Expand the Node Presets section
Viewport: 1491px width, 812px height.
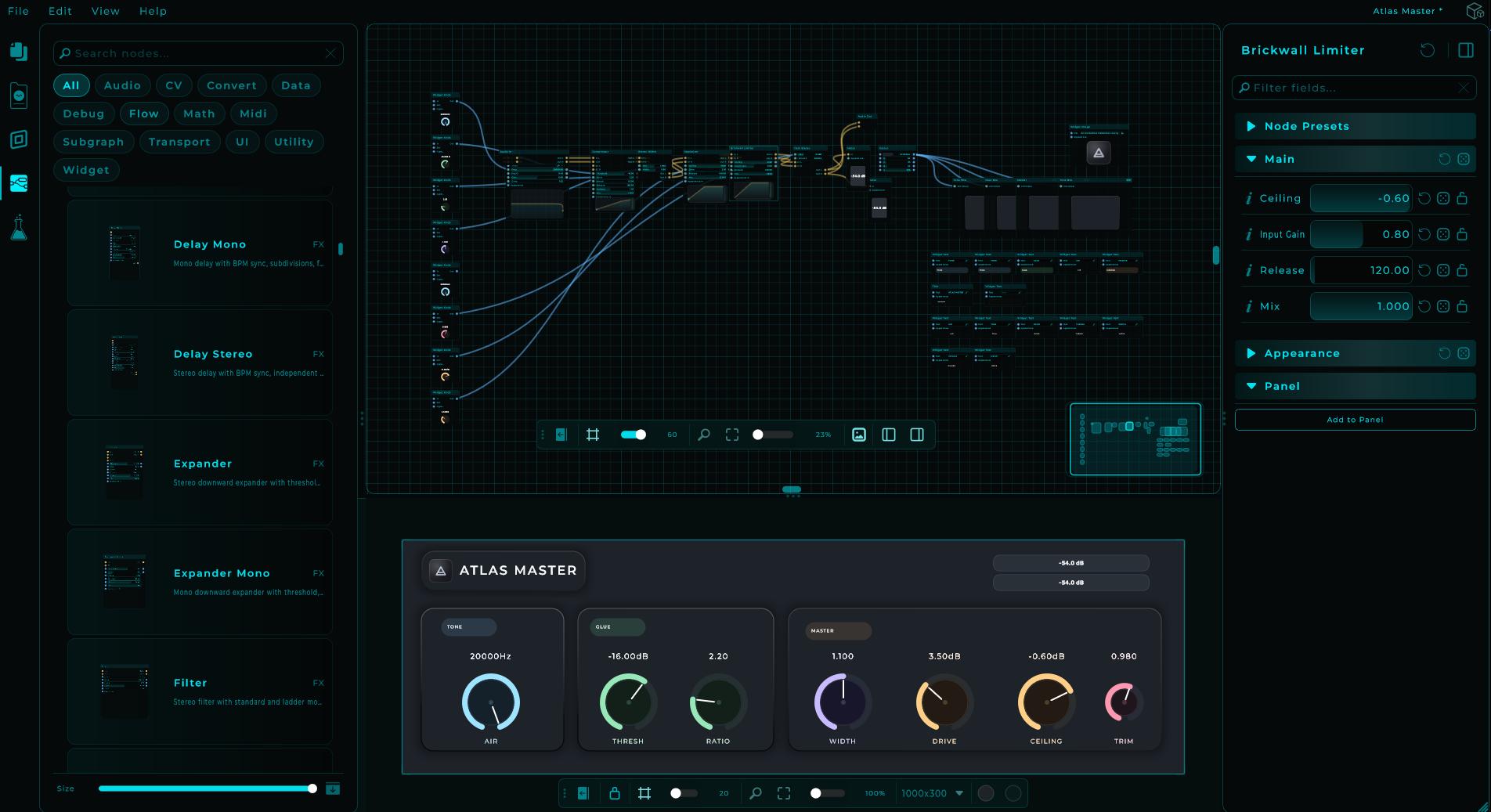pyautogui.click(x=1356, y=126)
